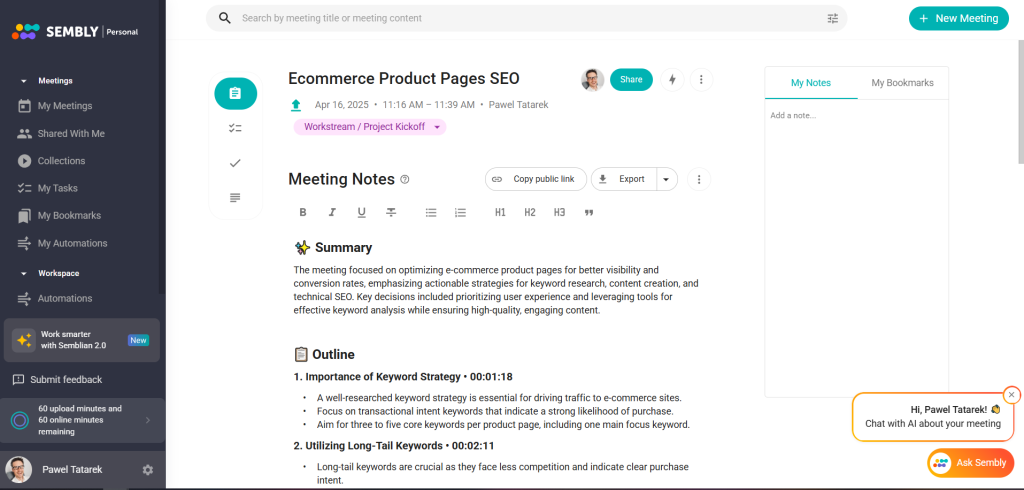Click the meeting search field
Image resolution: width=1024 pixels, height=490 pixels.
(526, 18)
